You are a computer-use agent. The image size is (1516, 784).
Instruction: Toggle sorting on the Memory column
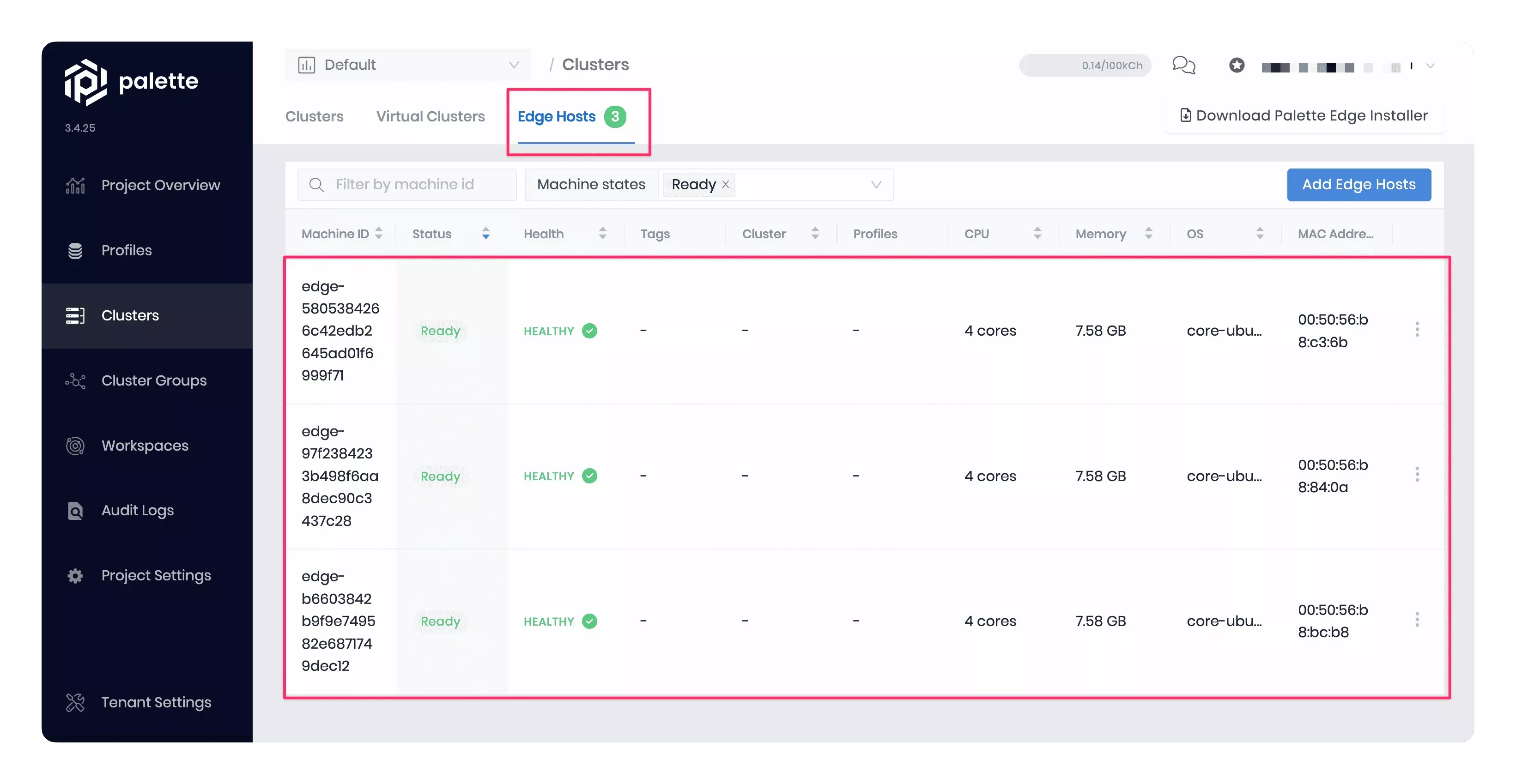(1148, 234)
